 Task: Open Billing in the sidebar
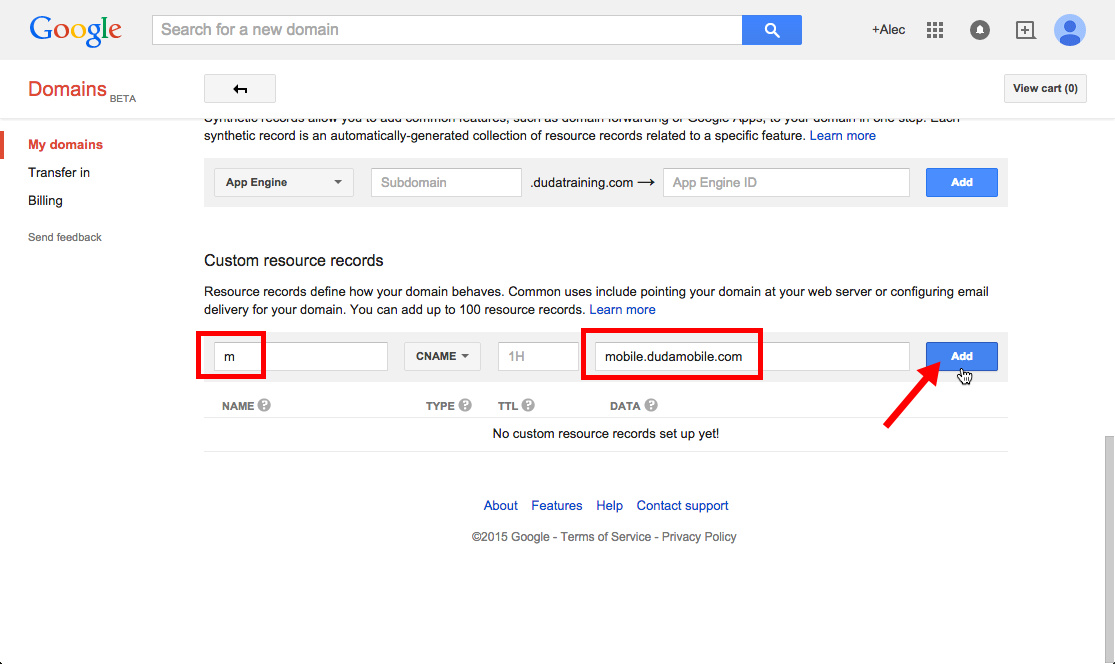coord(46,200)
